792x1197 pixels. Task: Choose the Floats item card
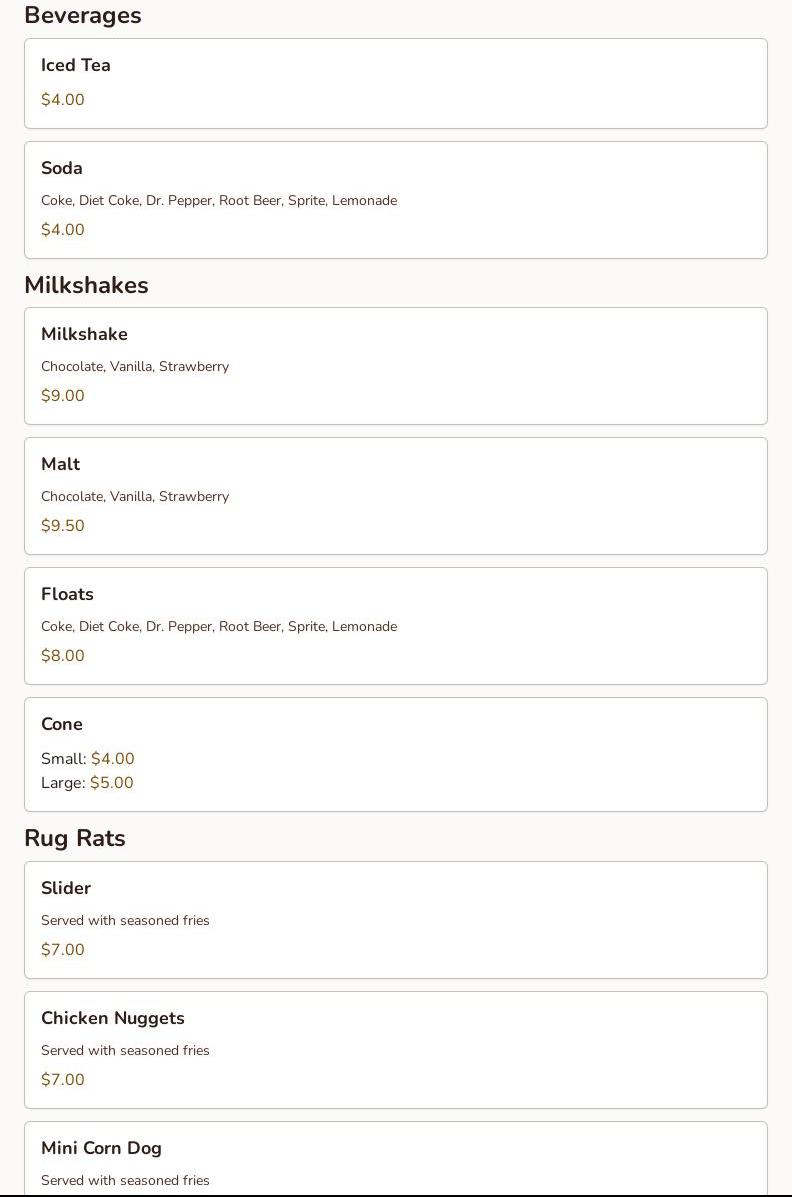coord(396,626)
